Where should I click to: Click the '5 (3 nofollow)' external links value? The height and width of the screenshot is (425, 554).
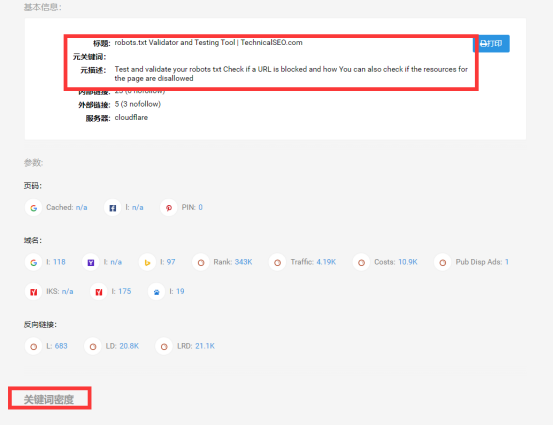coord(138,104)
